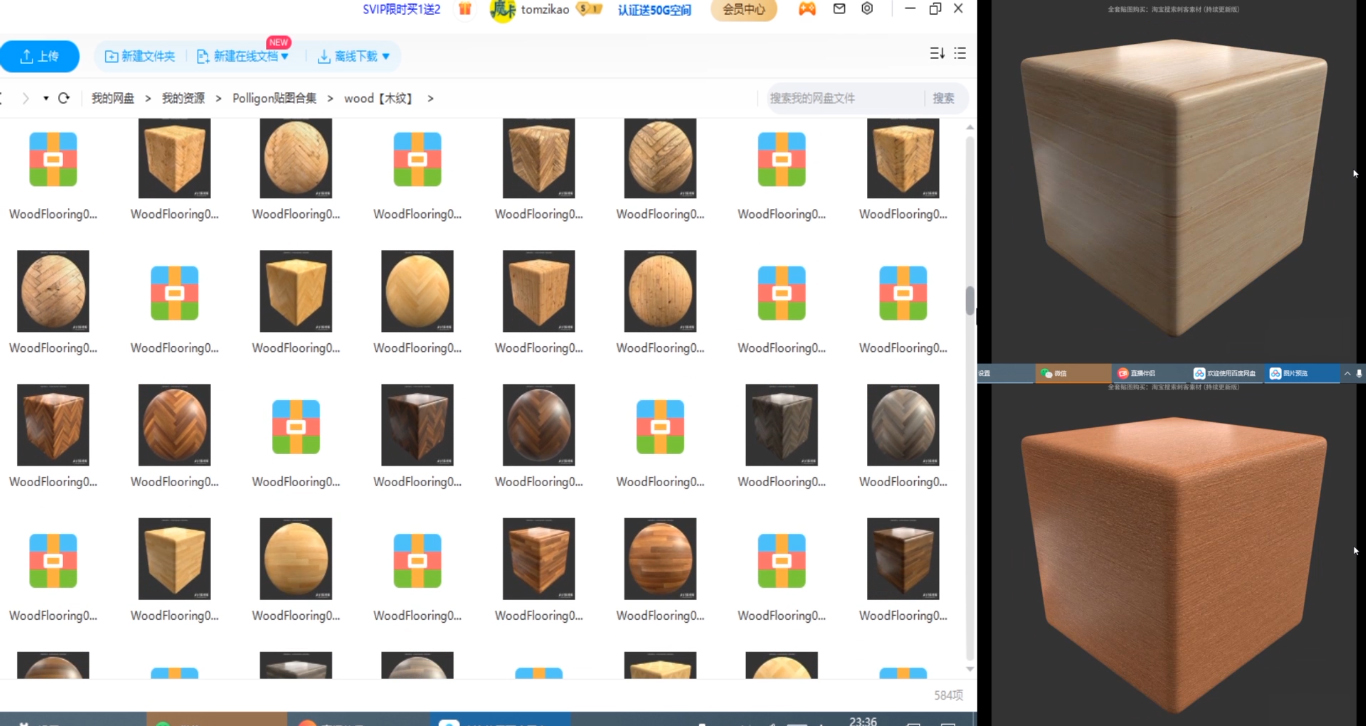Open 欢迎使用百度网盘 taskbar window
This screenshot has height=726, width=1366.
tap(1225, 373)
